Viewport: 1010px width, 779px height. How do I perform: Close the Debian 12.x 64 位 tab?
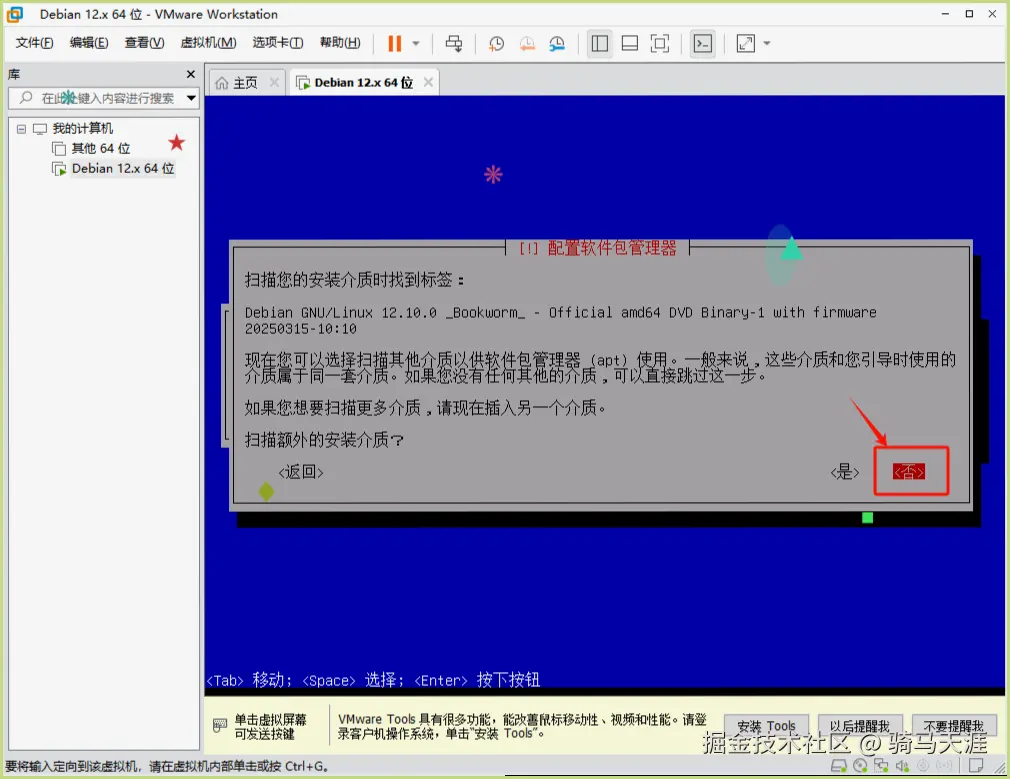pos(428,82)
